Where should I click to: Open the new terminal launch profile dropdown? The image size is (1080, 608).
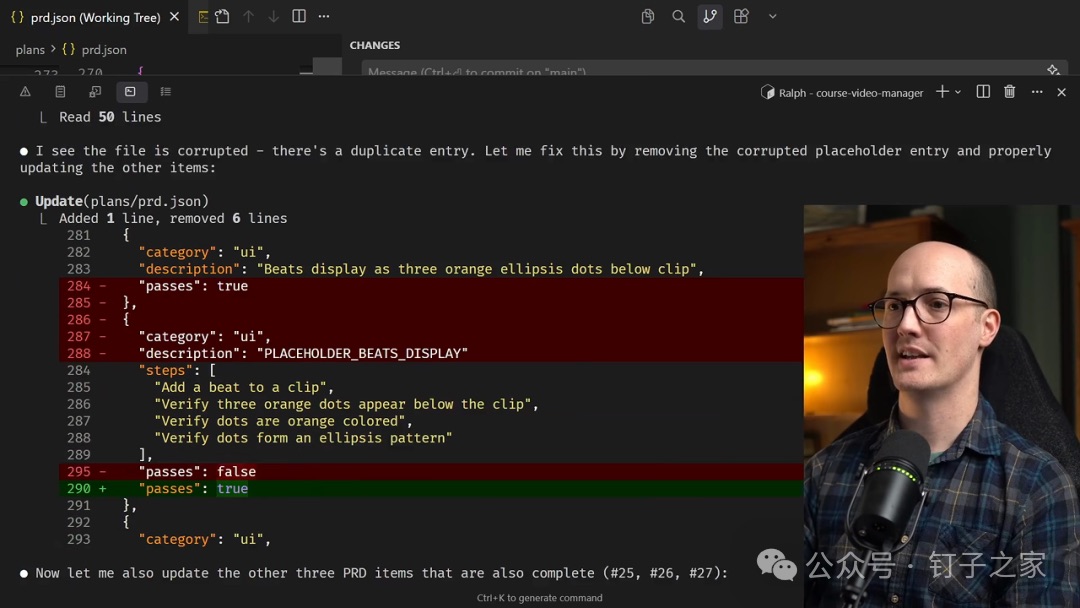pyautogui.click(x=957, y=92)
